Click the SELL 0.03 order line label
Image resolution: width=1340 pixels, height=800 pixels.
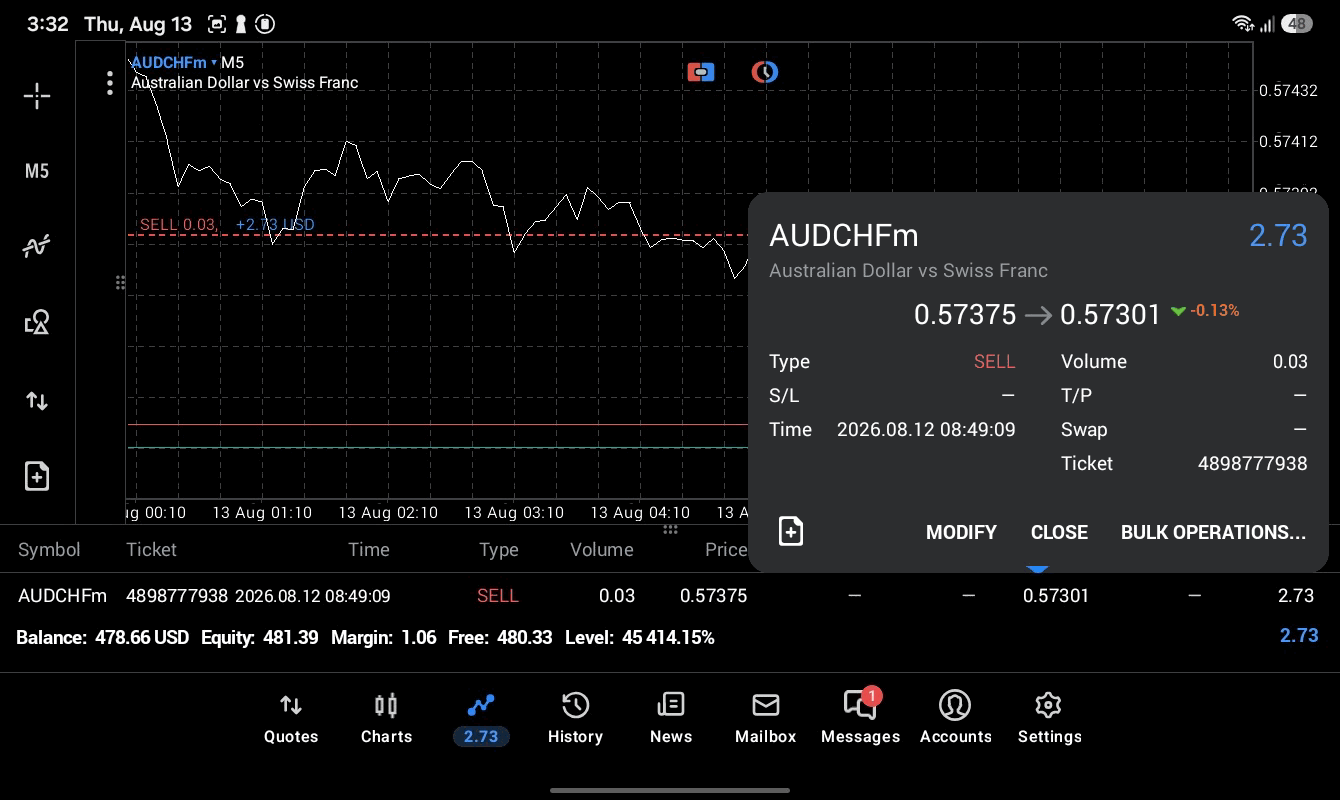click(178, 224)
